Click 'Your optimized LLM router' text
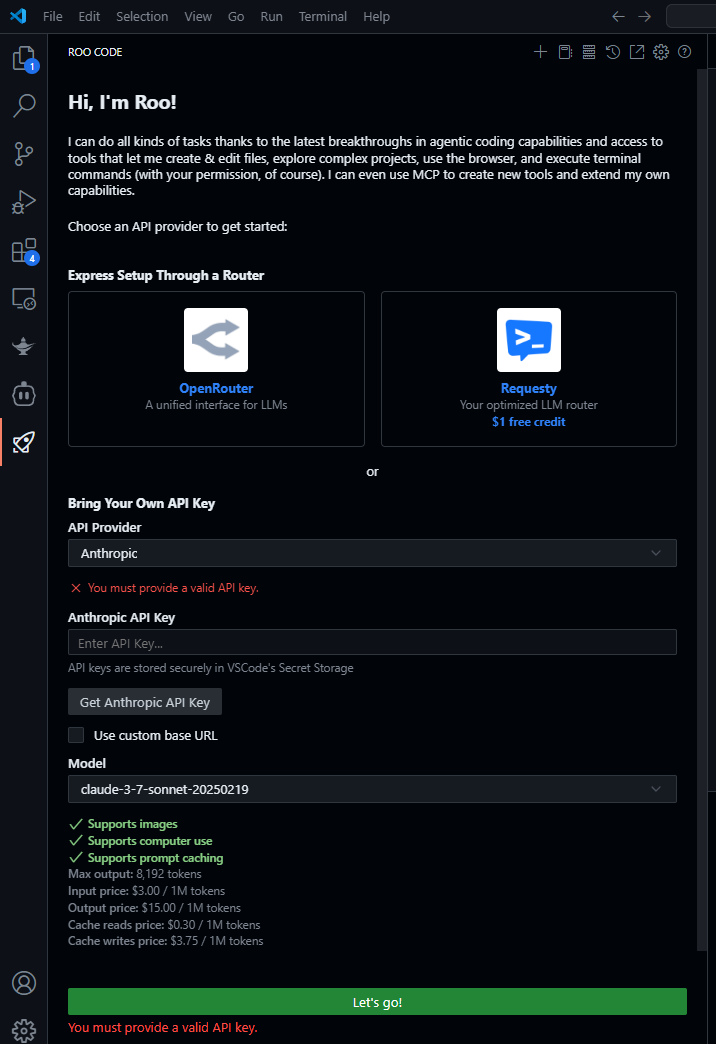This screenshot has height=1044, width=716. pyautogui.click(x=529, y=405)
